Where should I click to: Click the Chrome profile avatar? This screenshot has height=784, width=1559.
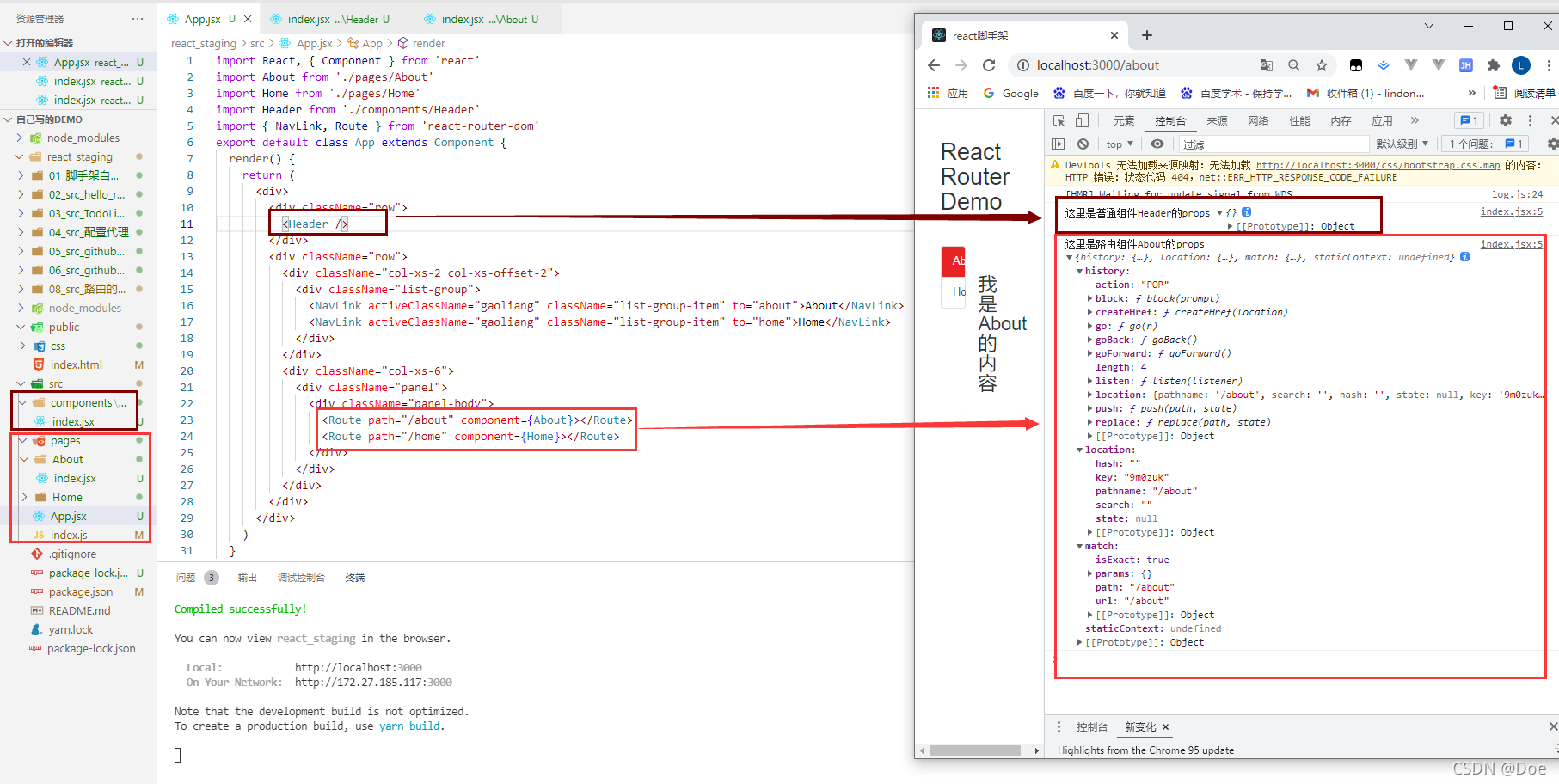click(x=1521, y=65)
